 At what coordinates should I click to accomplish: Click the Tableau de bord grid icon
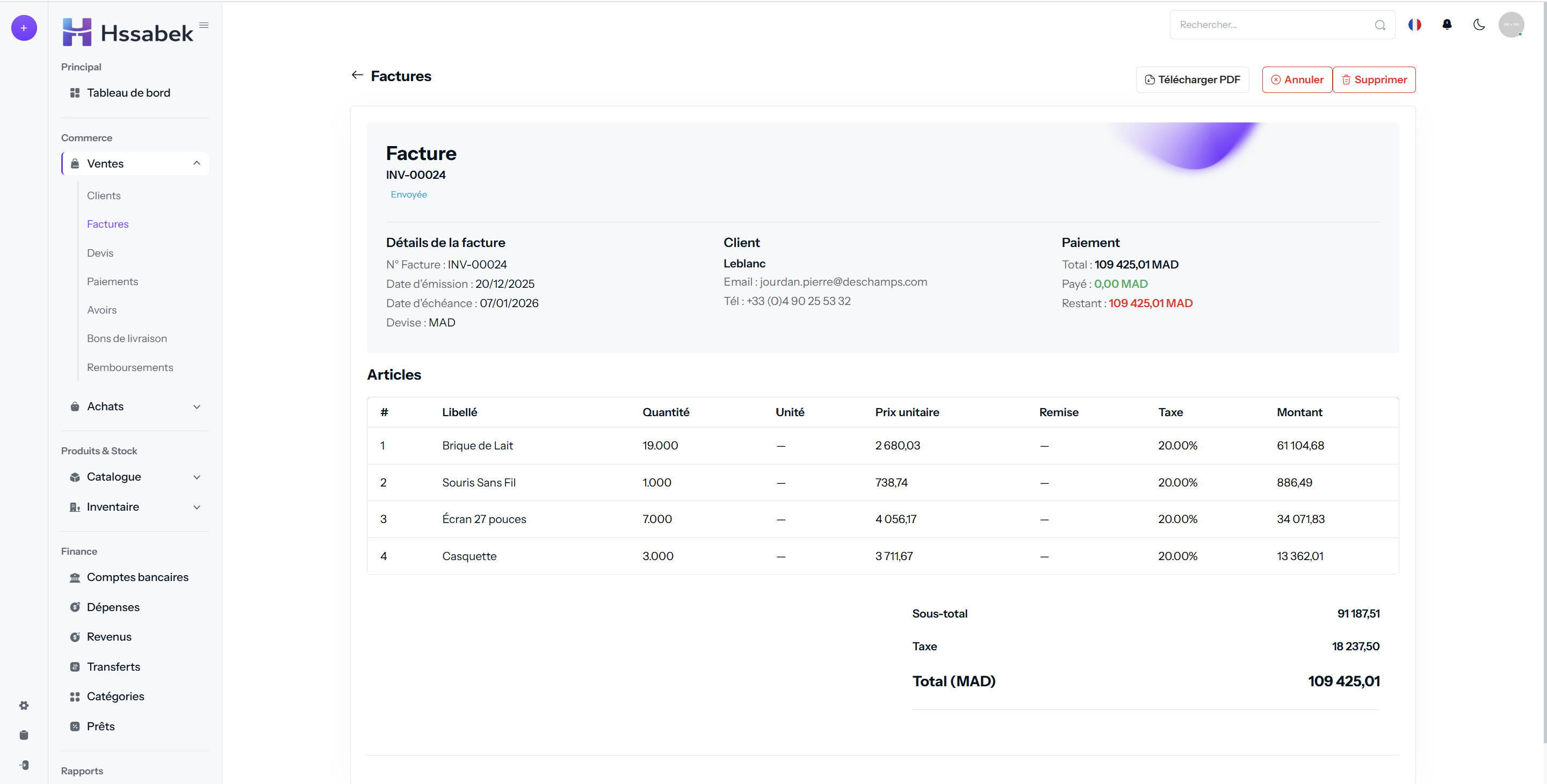coord(75,93)
